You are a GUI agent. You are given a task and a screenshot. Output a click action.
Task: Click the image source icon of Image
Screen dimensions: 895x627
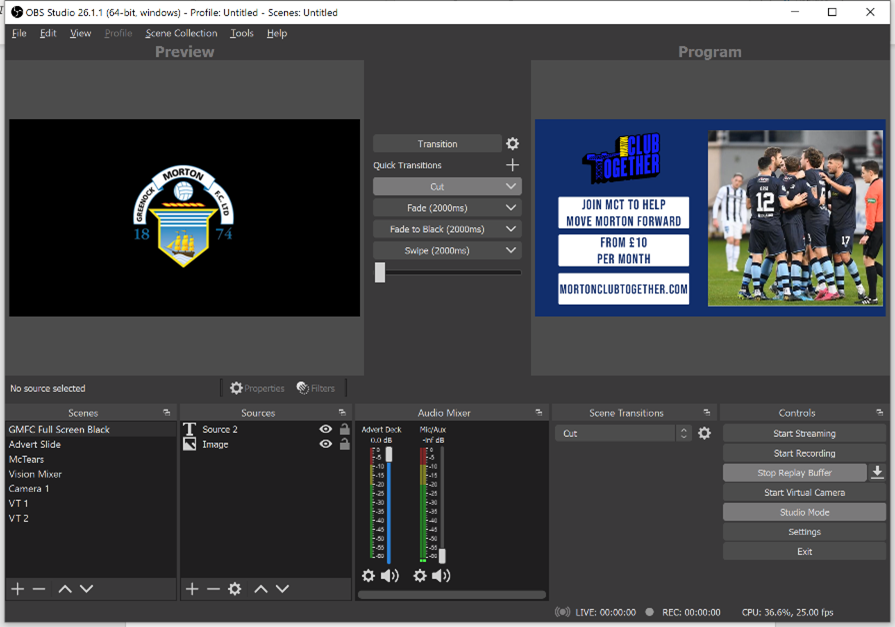pos(190,444)
